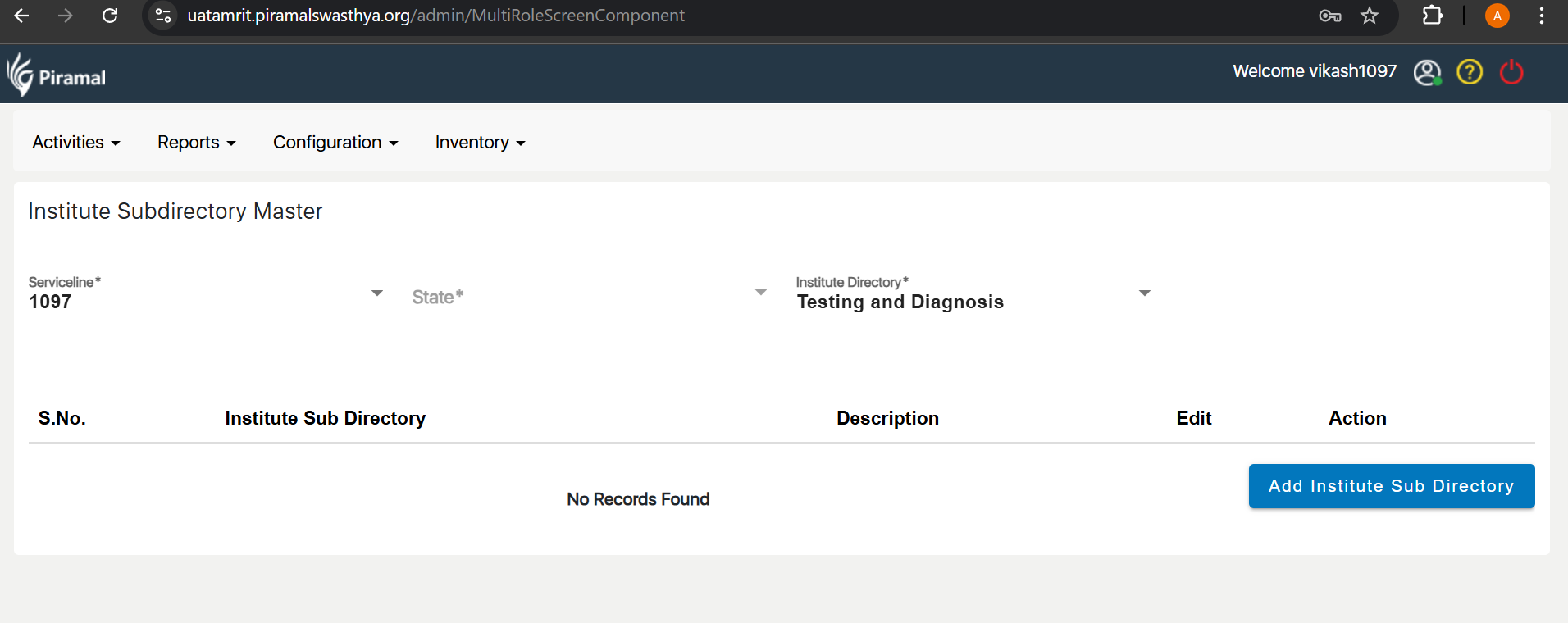Open the Chrome three-dot menu
Screen dimensions: 1568x623
click(x=1542, y=16)
